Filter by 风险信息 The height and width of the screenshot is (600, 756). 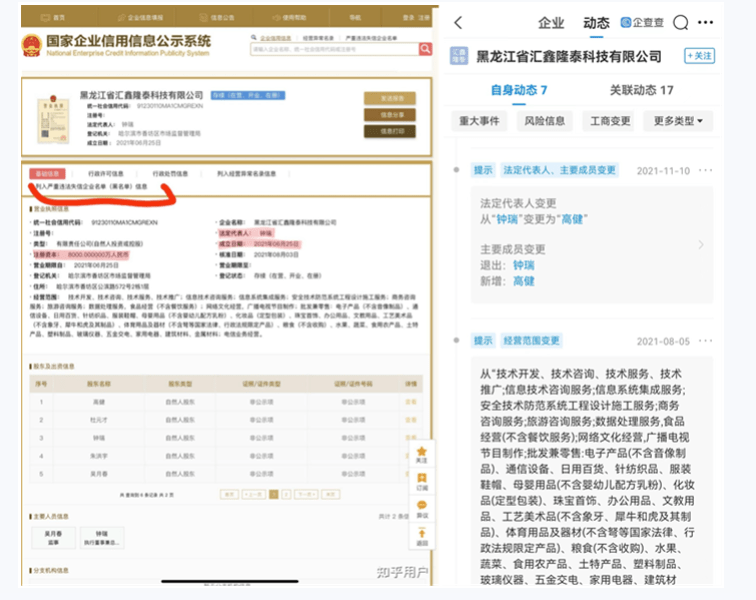(x=545, y=121)
